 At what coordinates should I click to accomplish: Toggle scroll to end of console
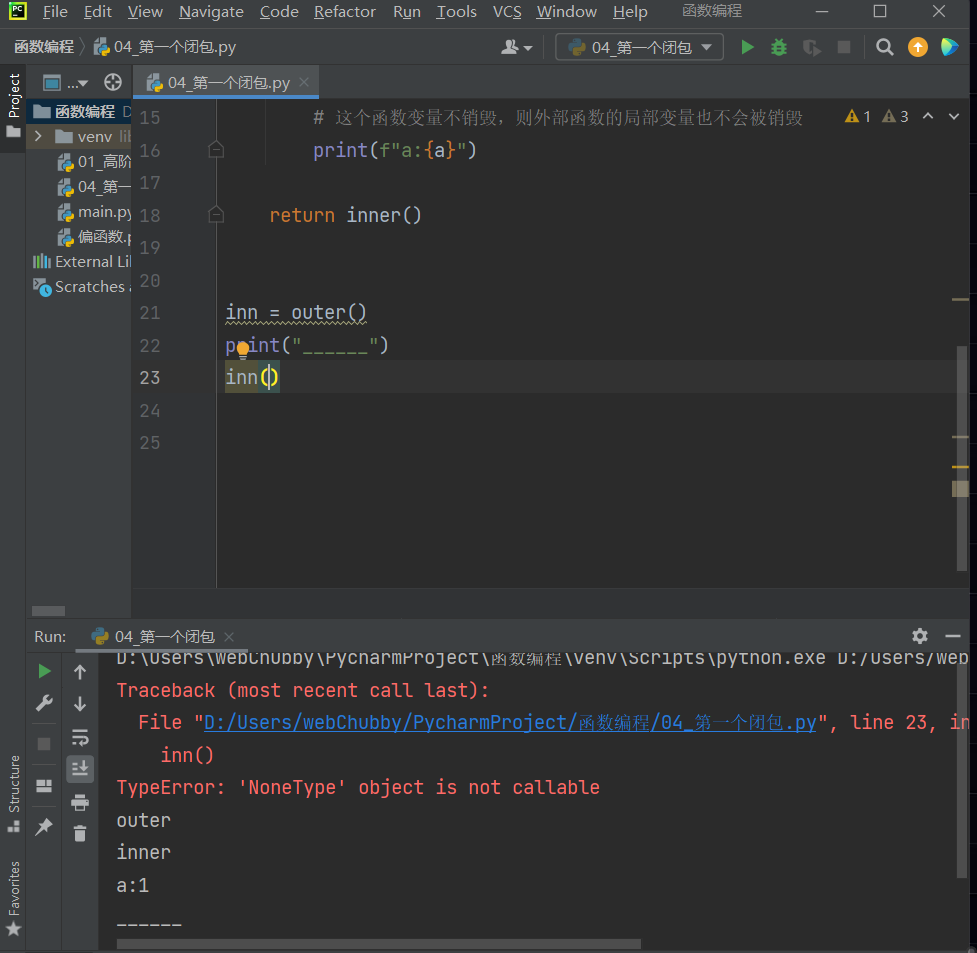coord(80,769)
